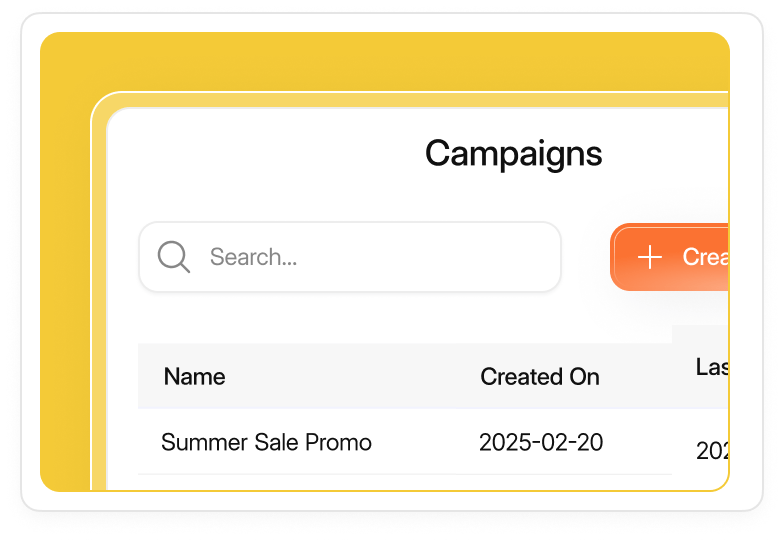Click the magnifying glass search icon
The image size is (784, 540).
[174, 257]
